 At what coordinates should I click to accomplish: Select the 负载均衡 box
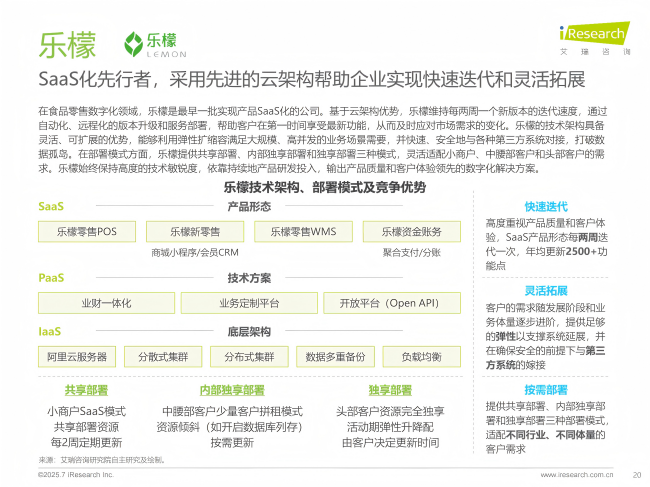(422, 357)
